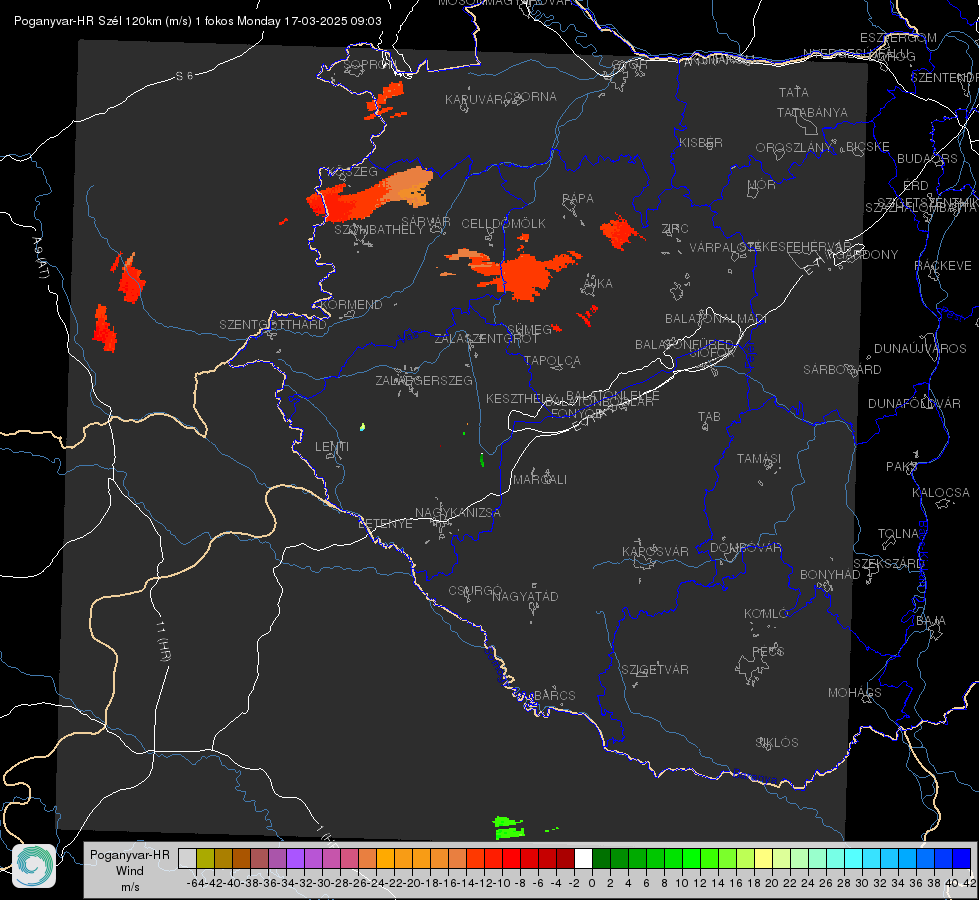Click the MÓR city label

(x=762, y=184)
